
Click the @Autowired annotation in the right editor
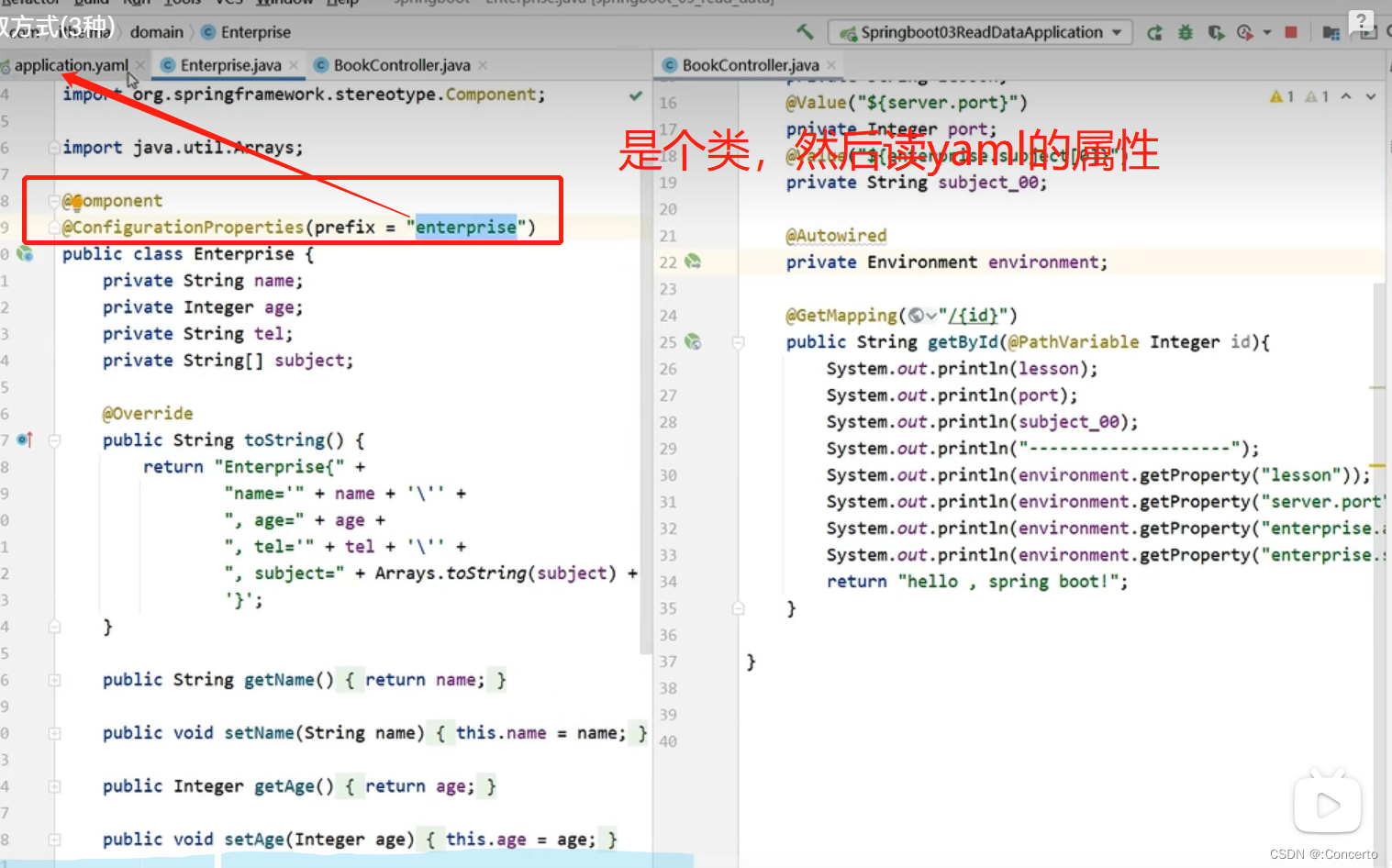point(836,236)
